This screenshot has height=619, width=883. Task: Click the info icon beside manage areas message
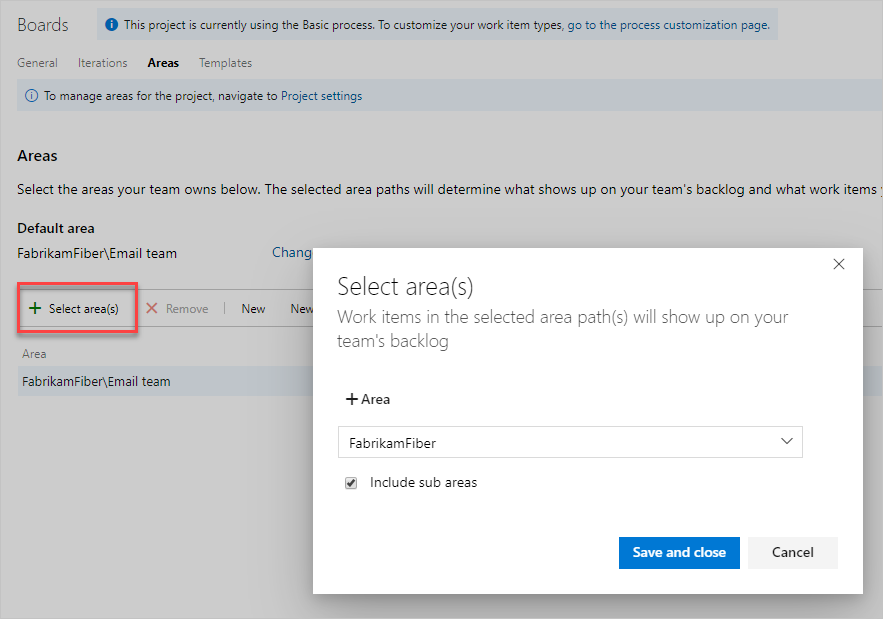point(32,96)
